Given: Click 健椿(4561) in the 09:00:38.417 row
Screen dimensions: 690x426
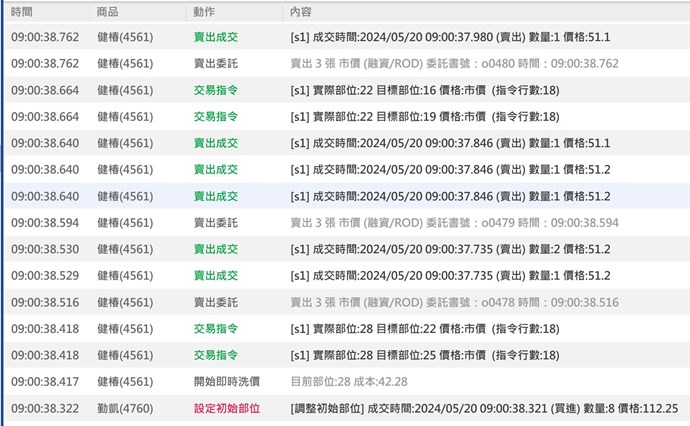Looking at the screenshot, I should (125, 382).
